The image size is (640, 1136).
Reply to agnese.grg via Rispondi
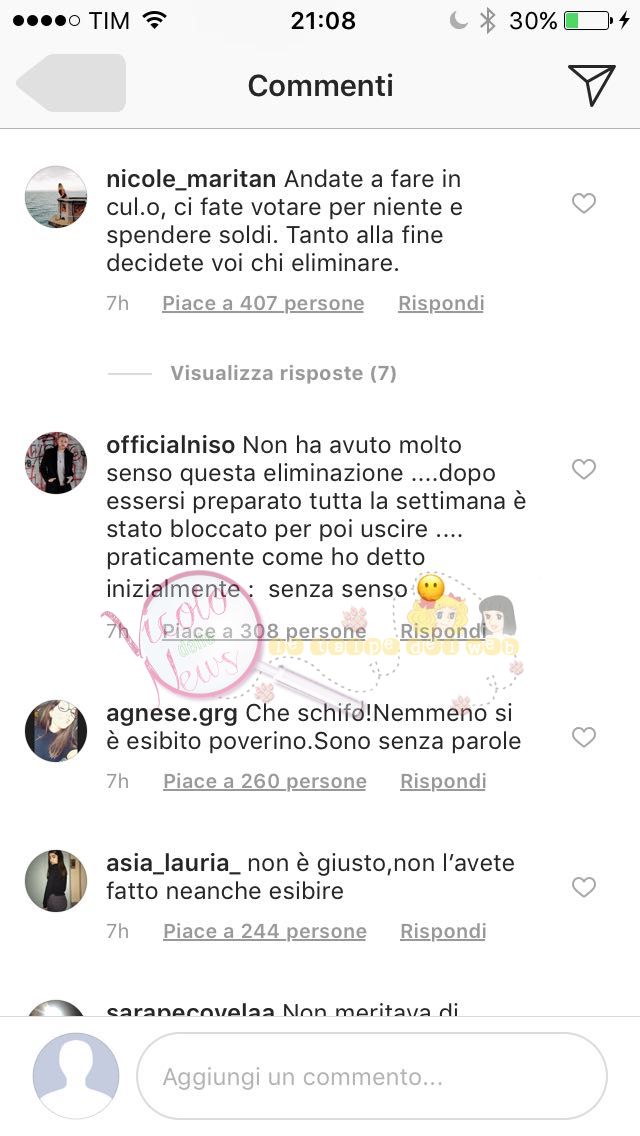pyautogui.click(x=443, y=781)
